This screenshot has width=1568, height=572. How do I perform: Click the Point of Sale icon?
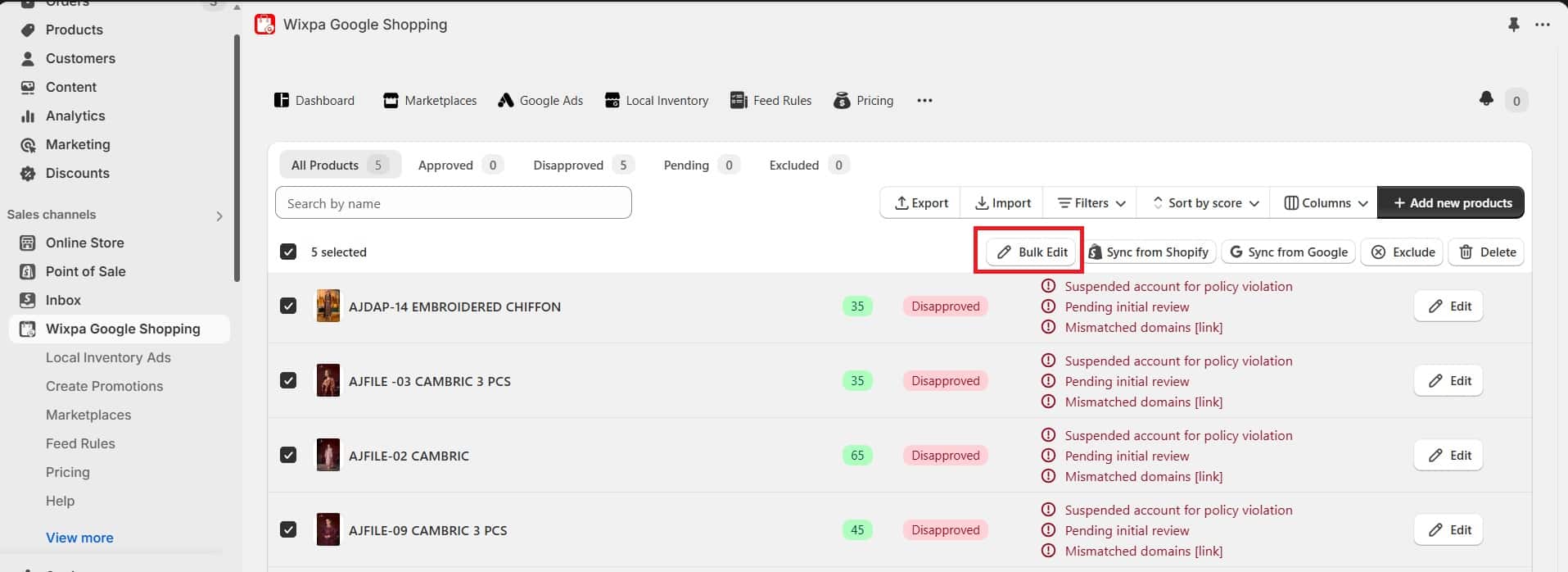(x=28, y=271)
